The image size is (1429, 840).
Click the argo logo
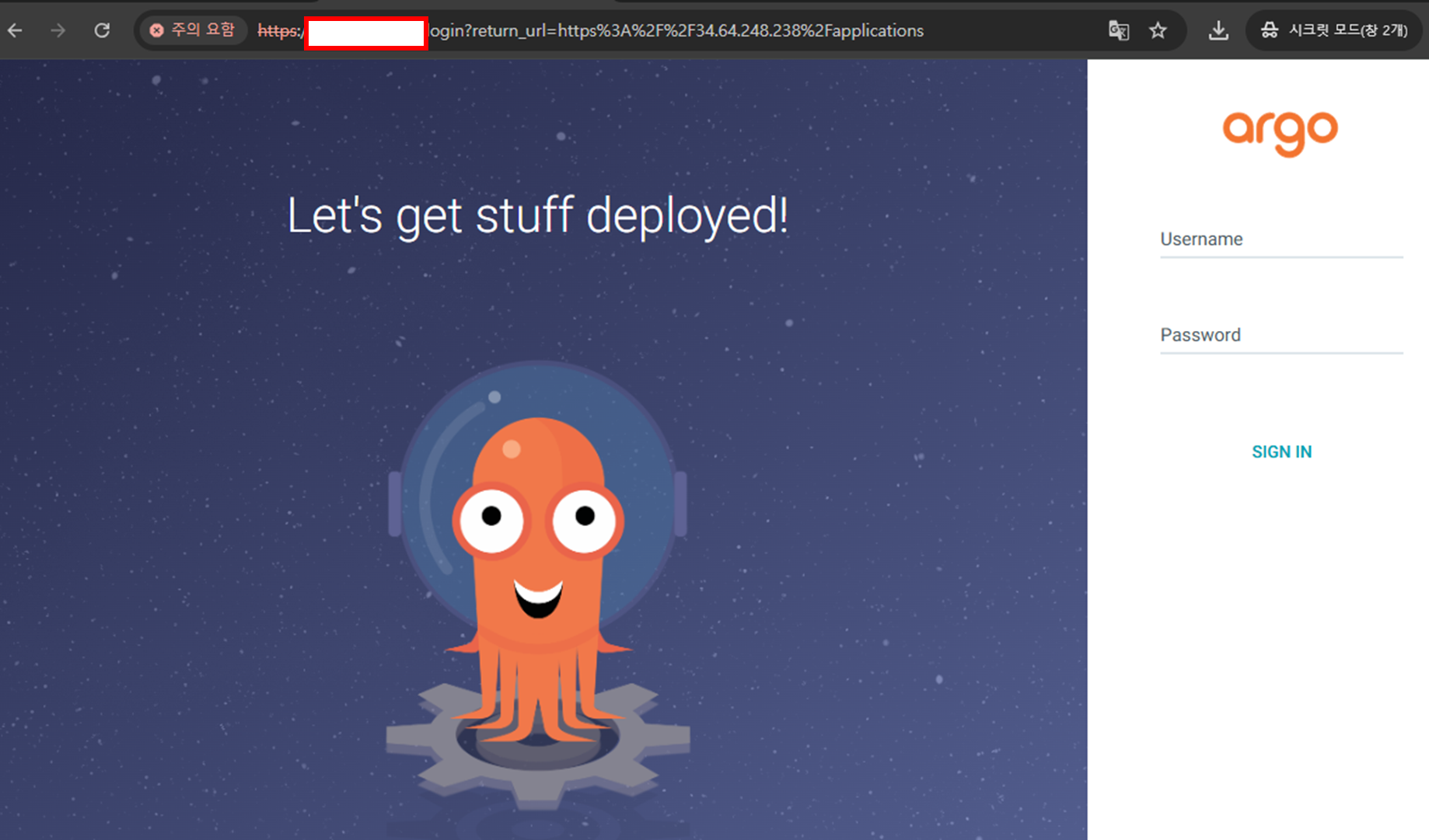point(1281,133)
